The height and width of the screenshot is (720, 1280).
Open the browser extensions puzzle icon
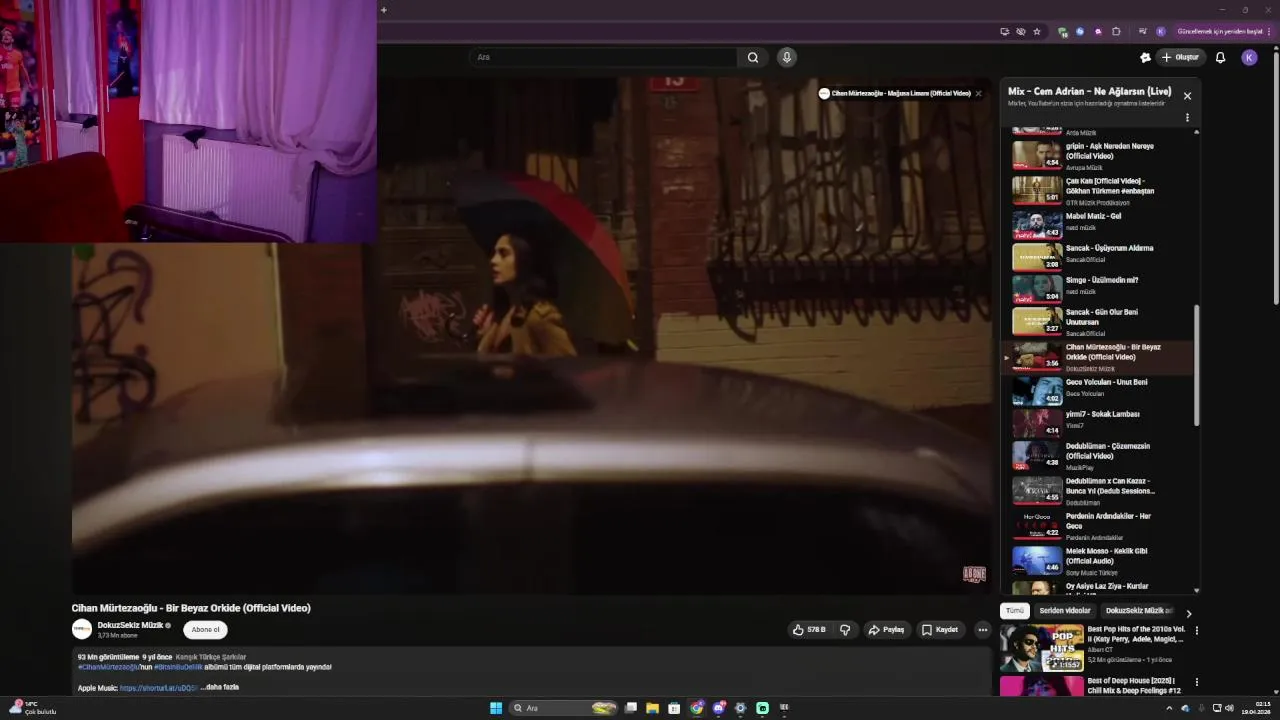coord(1116,31)
